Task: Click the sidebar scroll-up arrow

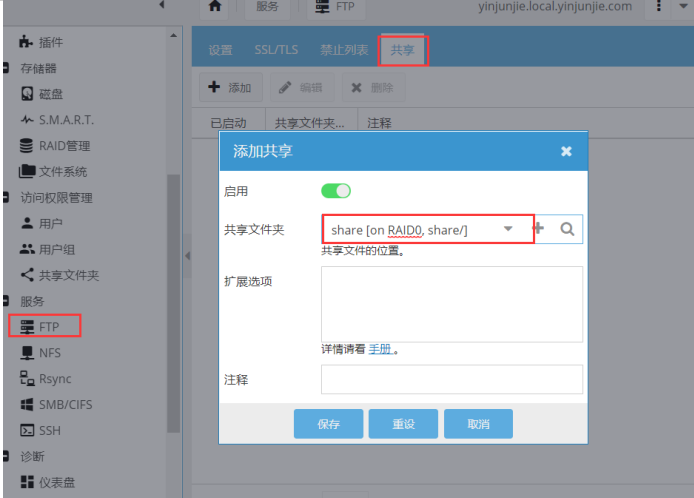Action: 174,35
